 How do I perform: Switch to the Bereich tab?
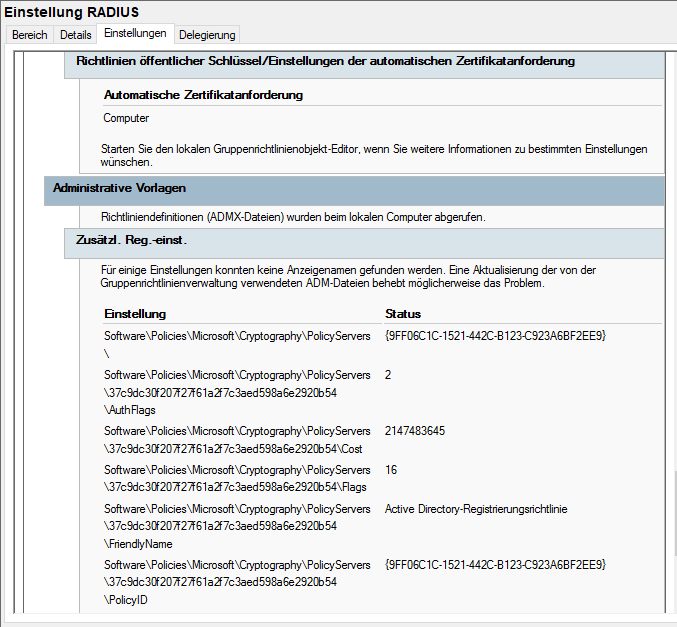click(x=29, y=35)
